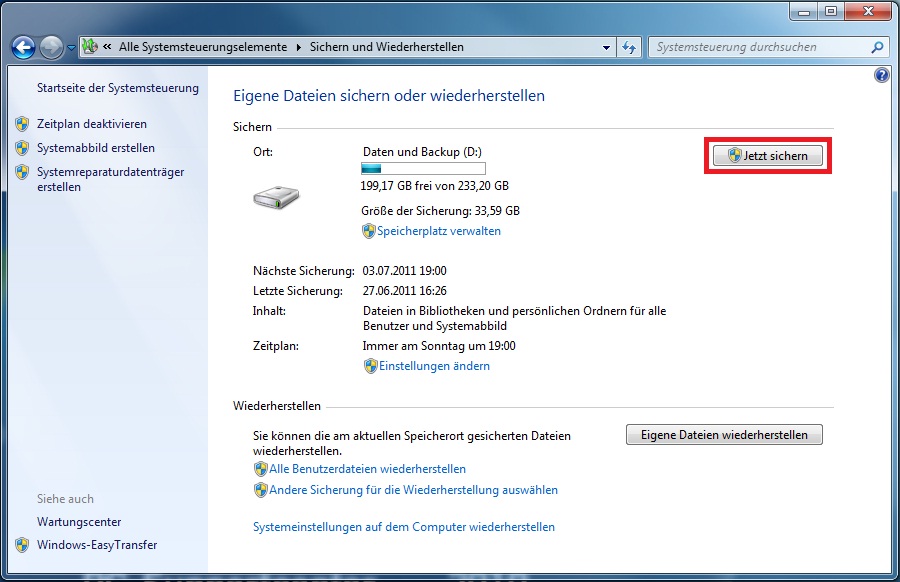
Task: Click the search magnifier icon
Action: point(877,47)
